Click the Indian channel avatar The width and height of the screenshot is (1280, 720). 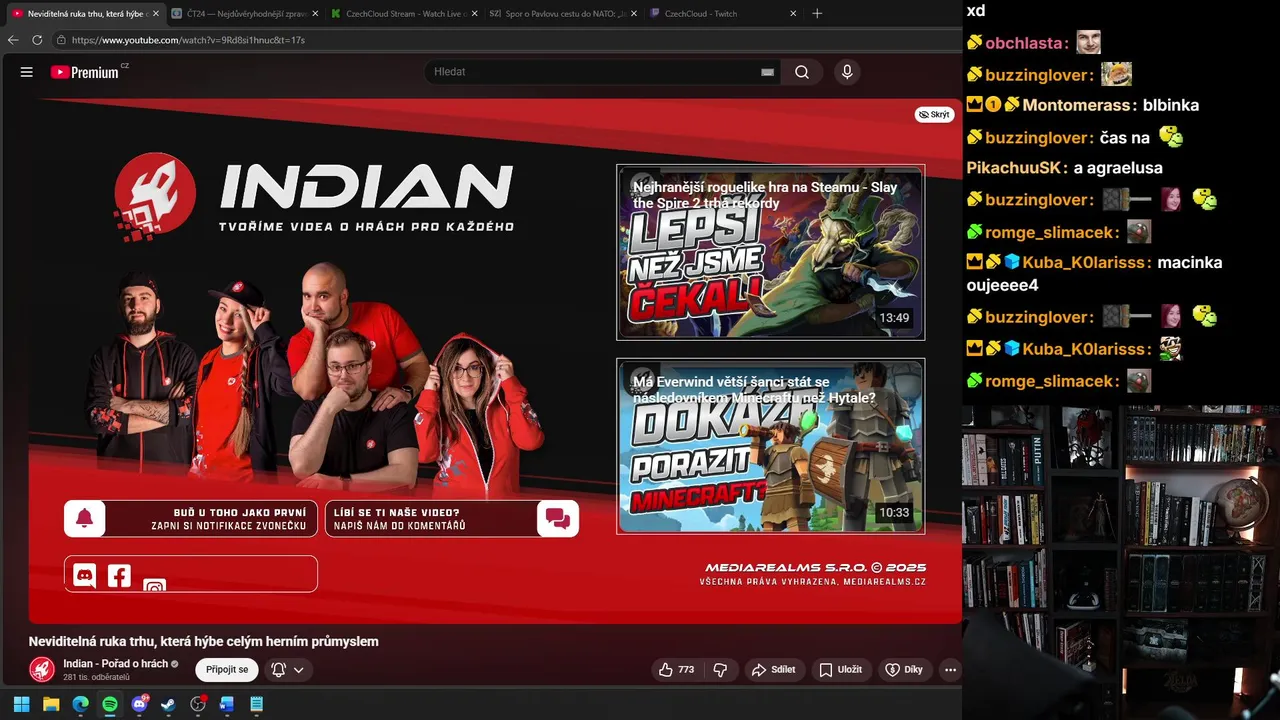(42, 670)
